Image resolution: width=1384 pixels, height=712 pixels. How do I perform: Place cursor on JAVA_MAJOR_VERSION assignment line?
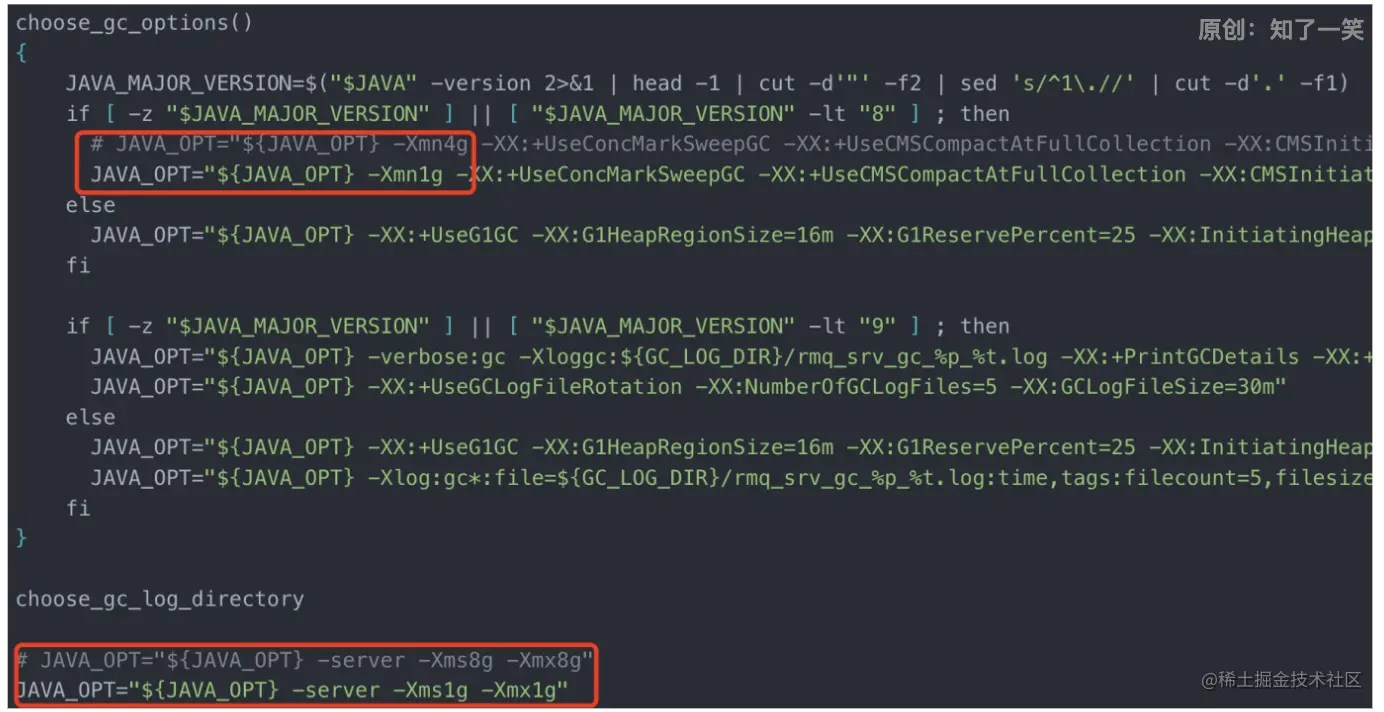pyautogui.click(x=707, y=84)
